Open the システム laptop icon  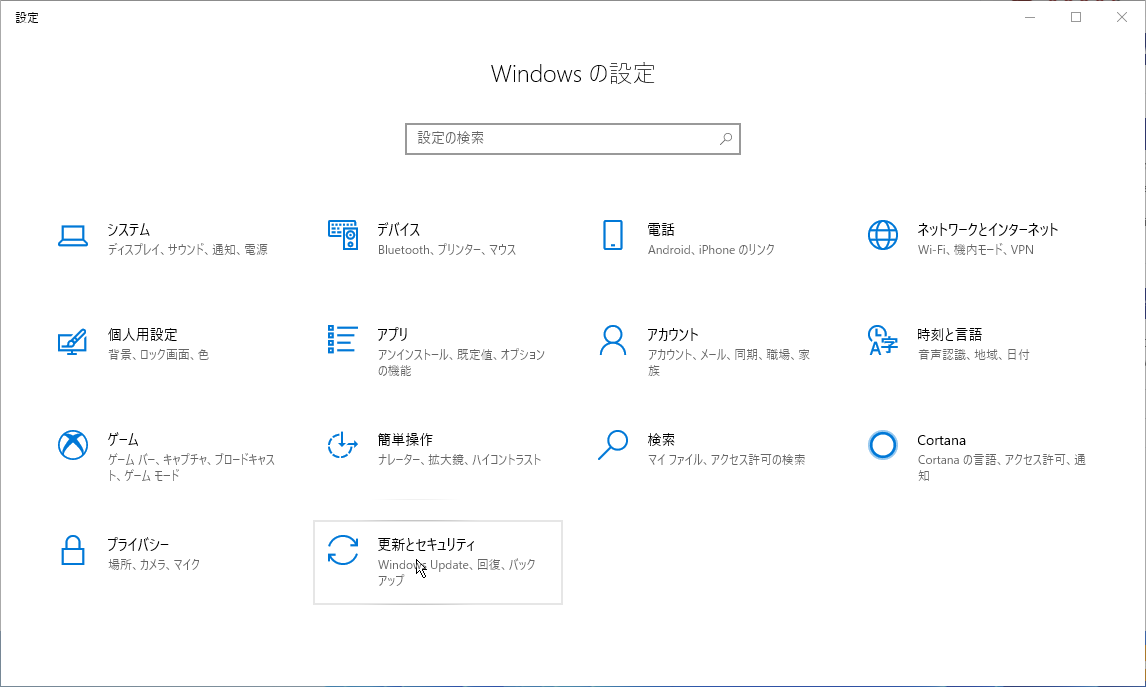coord(73,235)
